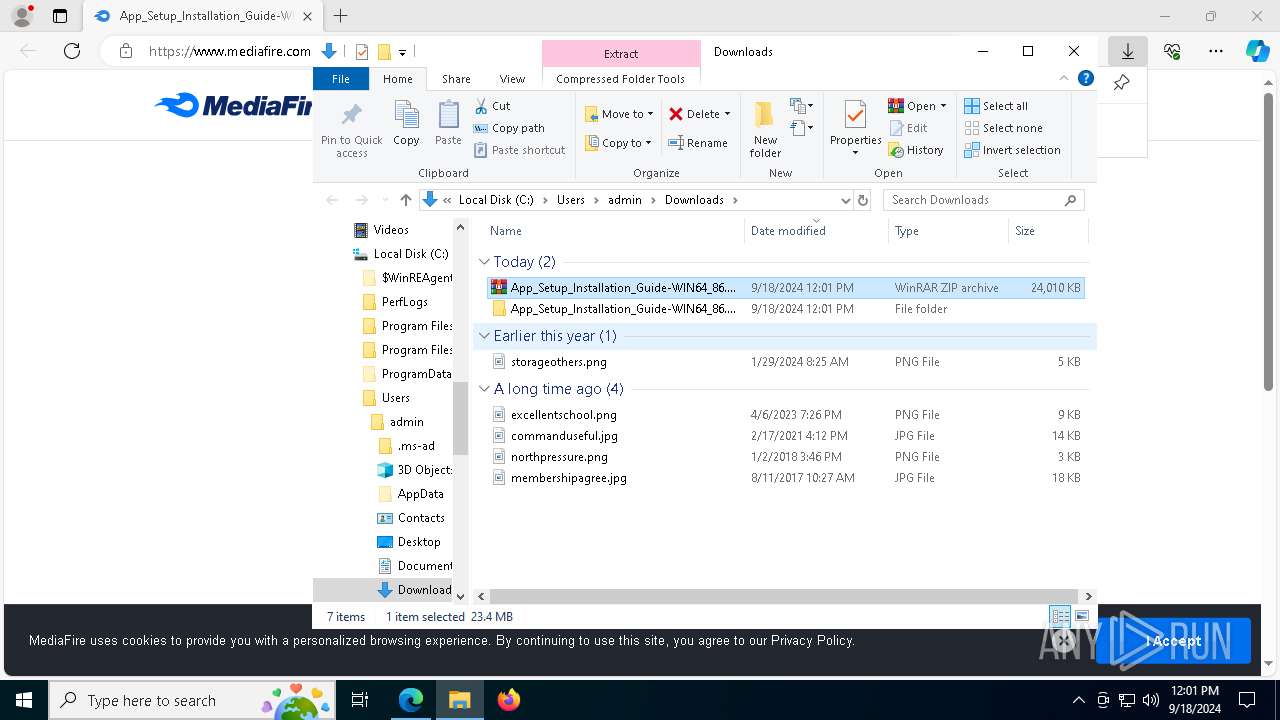Screen dimensions: 1280x720
Task: Select the App_Setup File folder row
Action: (x=786, y=309)
